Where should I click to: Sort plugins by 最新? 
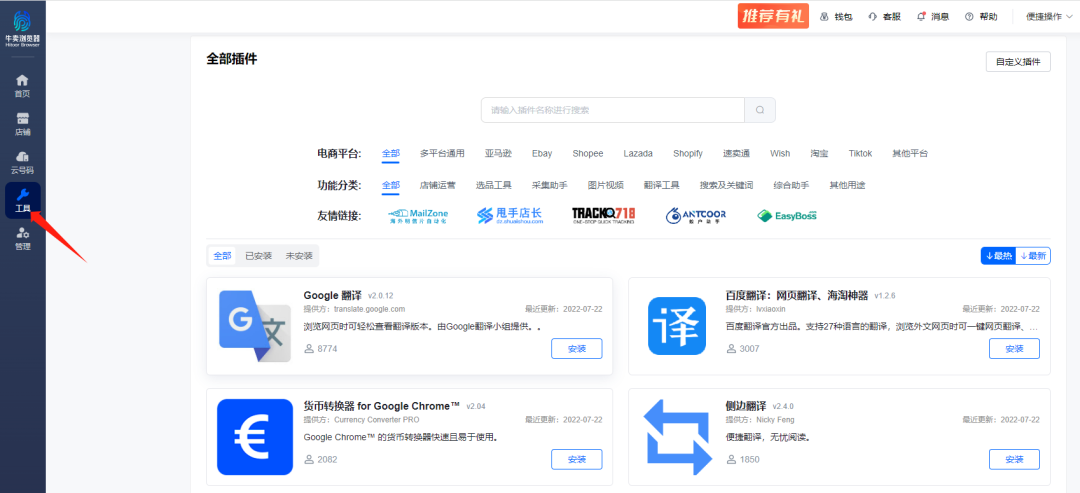[x=1033, y=256]
